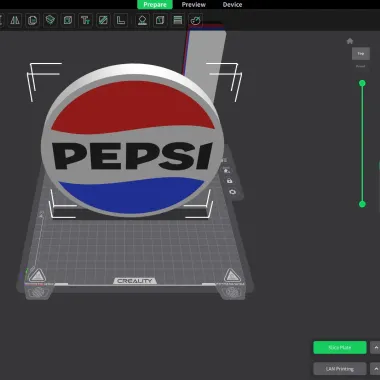Click the lower handle of layer slider

pyautogui.click(x=362, y=204)
